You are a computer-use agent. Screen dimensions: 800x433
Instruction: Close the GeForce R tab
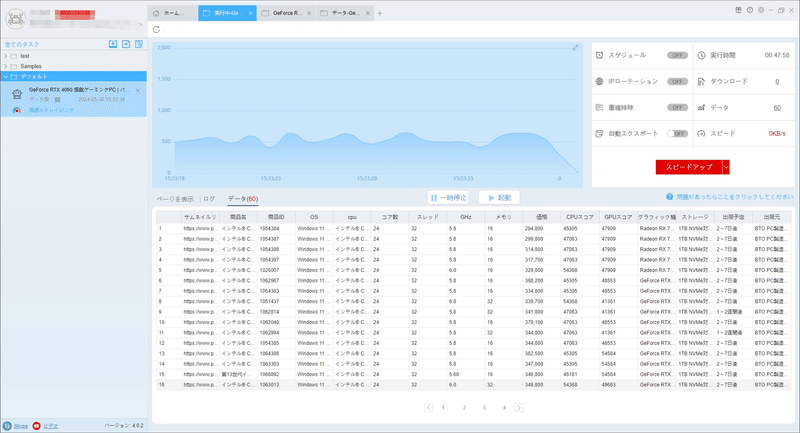pyautogui.click(x=309, y=13)
